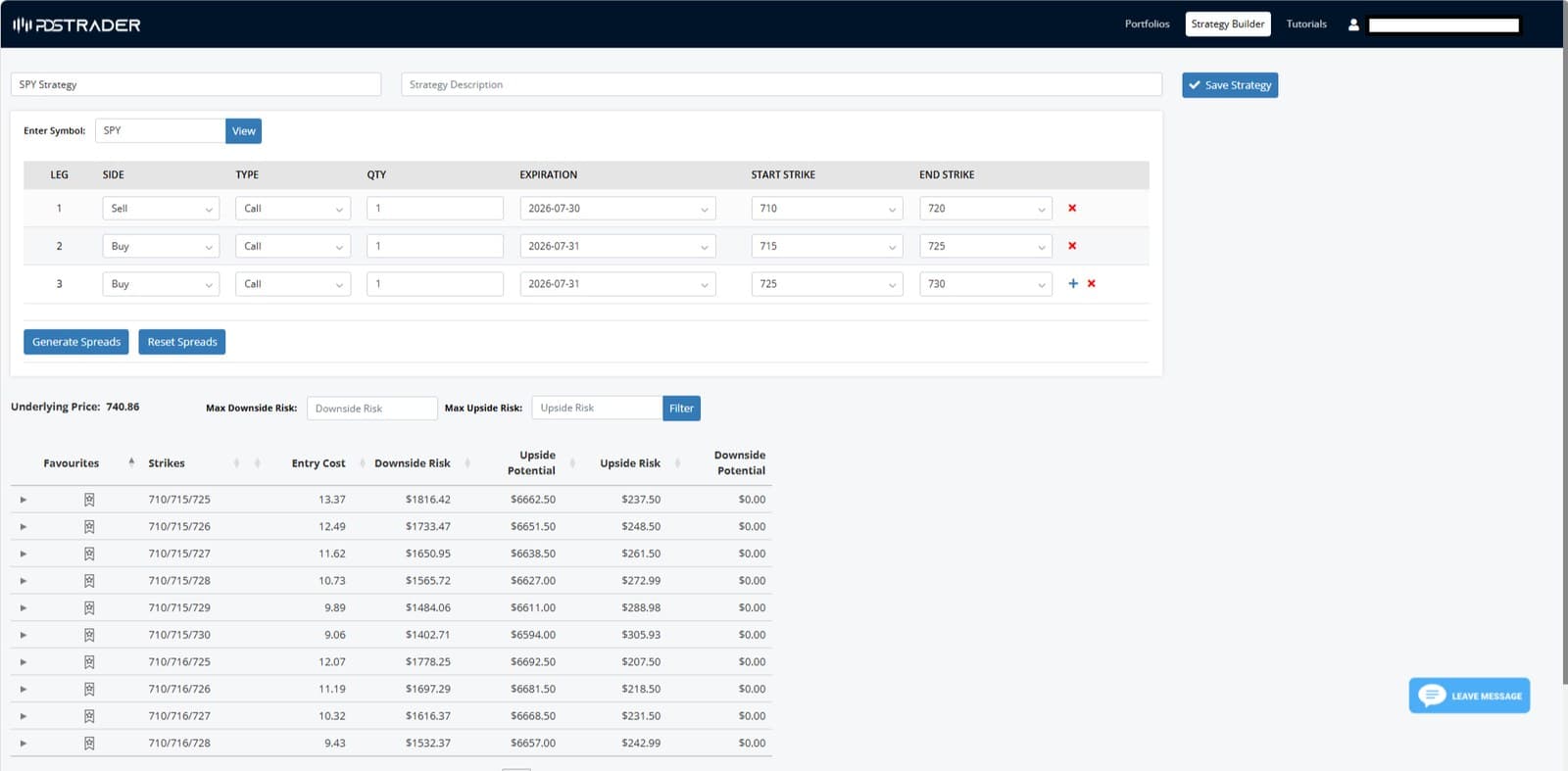Click the Save Strategy button
The width and height of the screenshot is (1568, 771).
(x=1230, y=85)
